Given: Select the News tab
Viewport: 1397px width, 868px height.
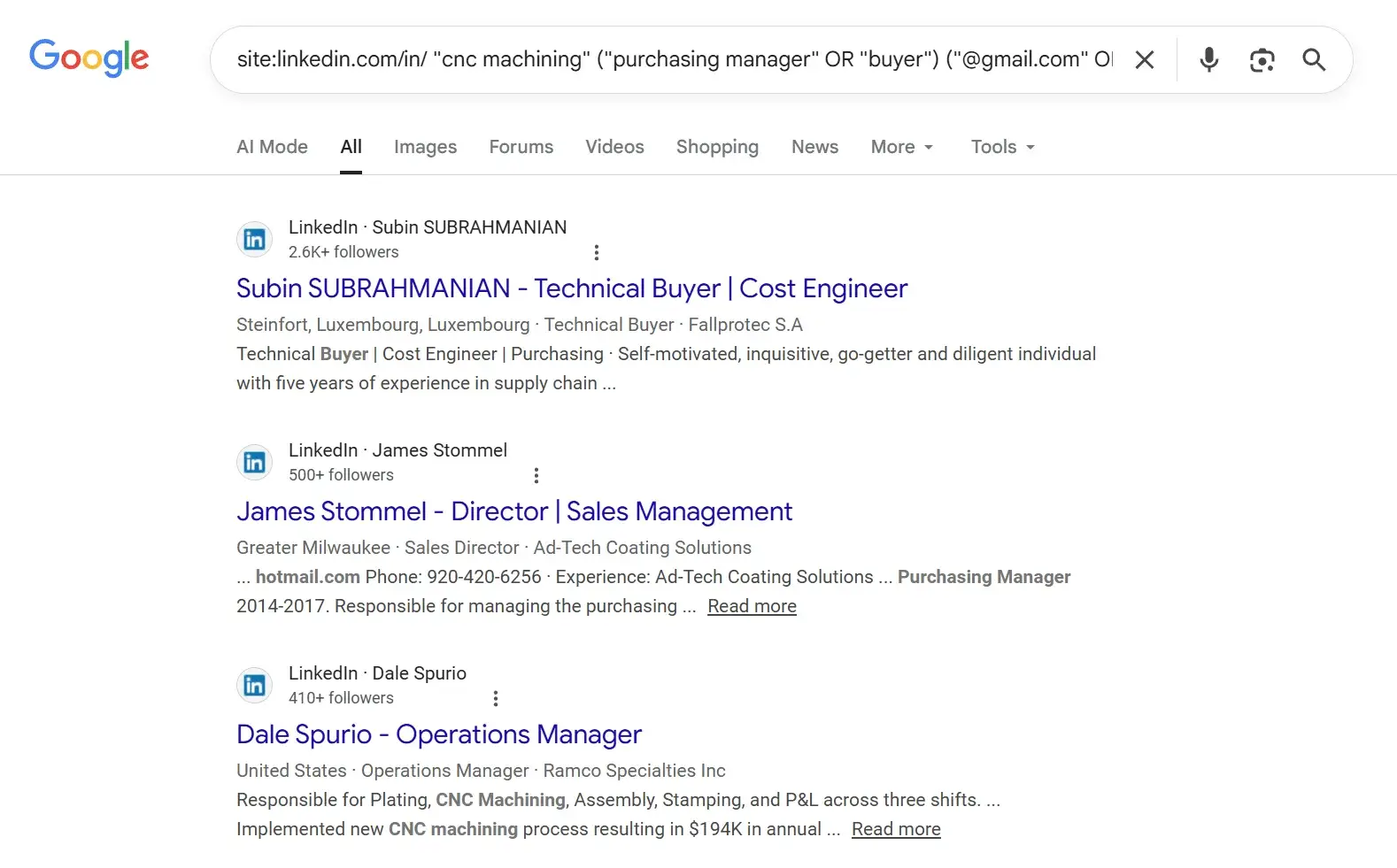Looking at the screenshot, I should [x=814, y=147].
